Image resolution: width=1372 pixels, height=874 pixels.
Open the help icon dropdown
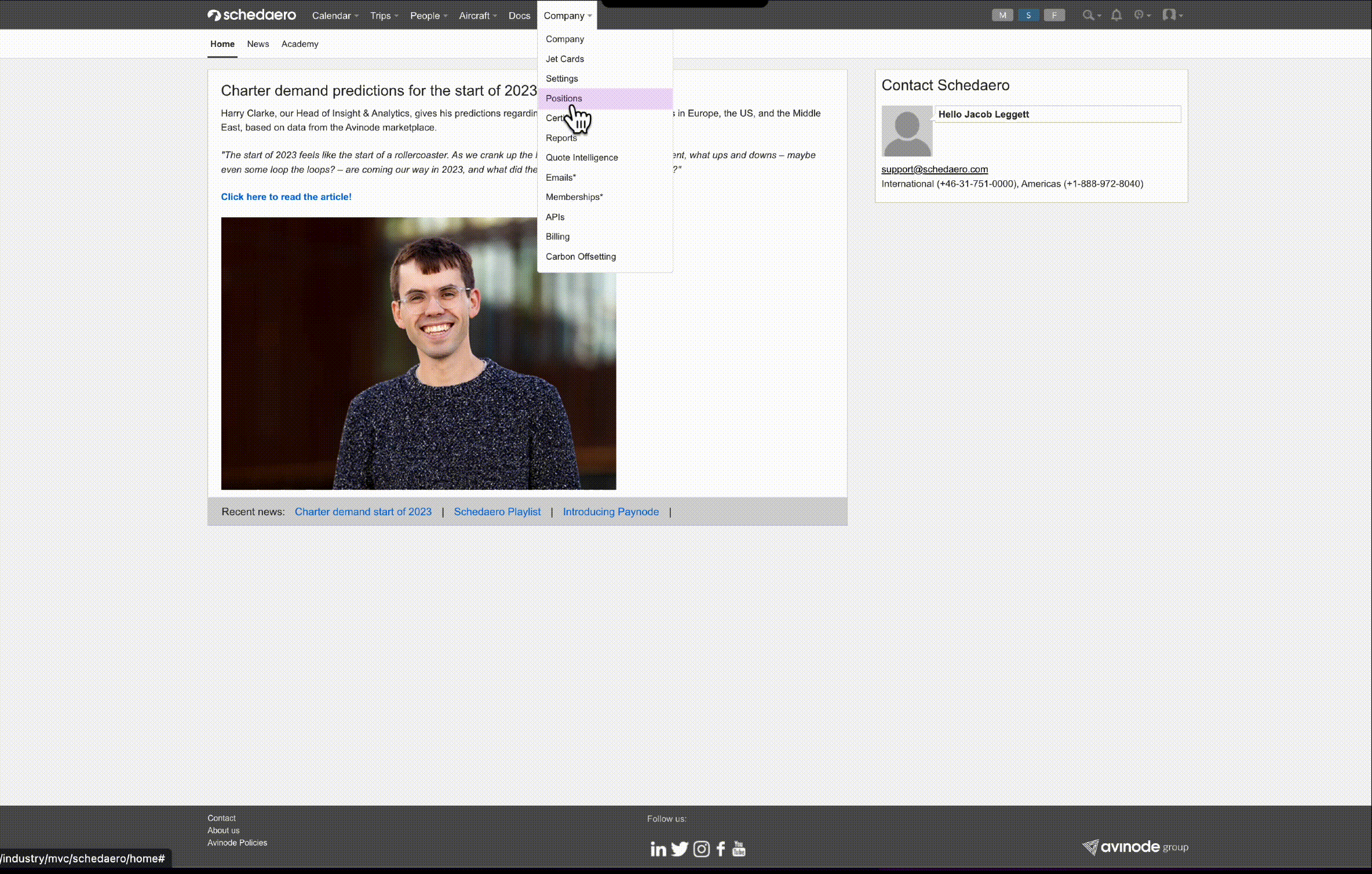(x=1141, y=15)
